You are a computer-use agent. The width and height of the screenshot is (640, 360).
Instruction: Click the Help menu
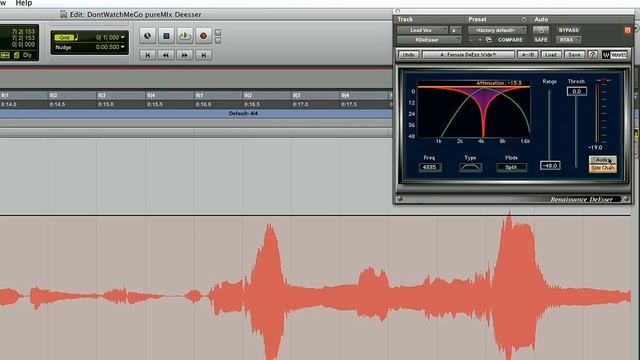point(24,3)
